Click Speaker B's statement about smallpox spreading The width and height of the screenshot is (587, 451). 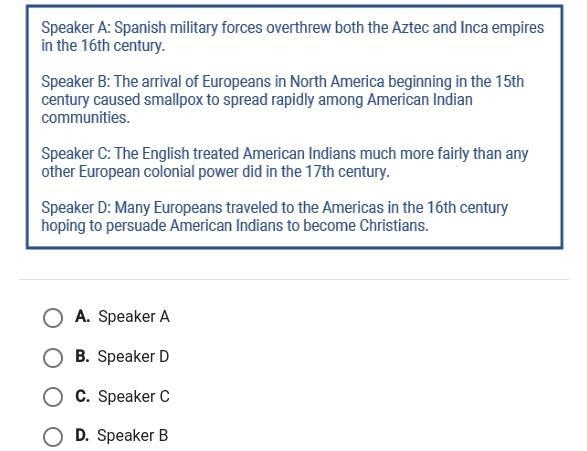point(283,100)
